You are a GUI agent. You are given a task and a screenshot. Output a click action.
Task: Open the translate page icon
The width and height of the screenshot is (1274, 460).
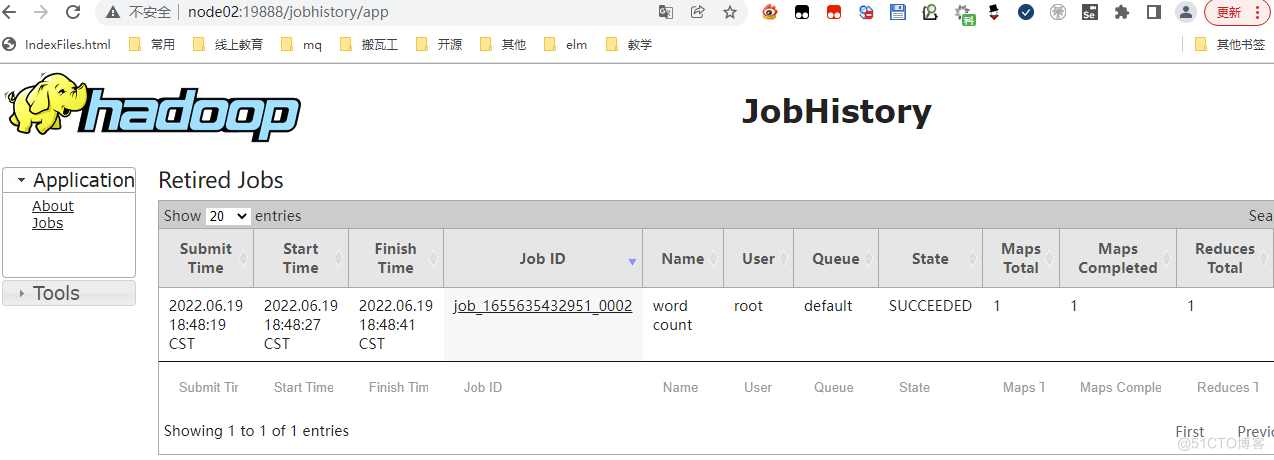click(x=666, y=13)
